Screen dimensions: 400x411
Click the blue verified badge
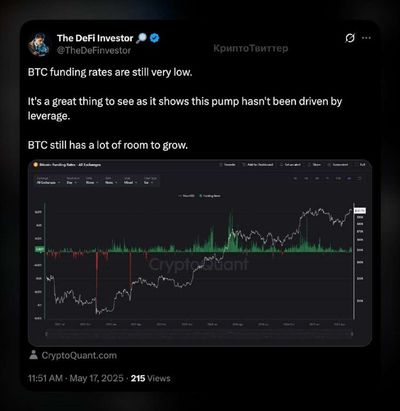point(154,38)
